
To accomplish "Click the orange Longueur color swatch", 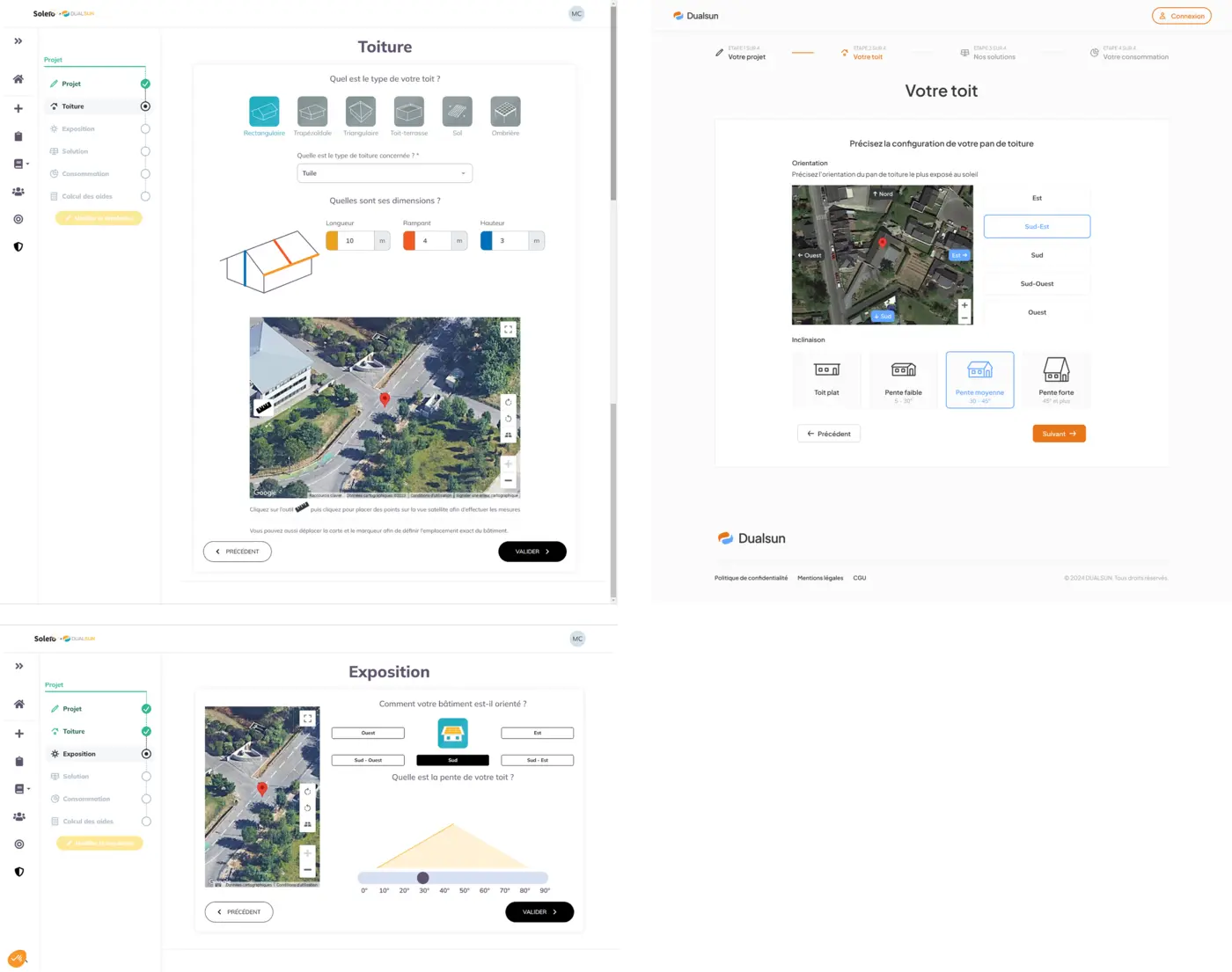I will 332,240.
